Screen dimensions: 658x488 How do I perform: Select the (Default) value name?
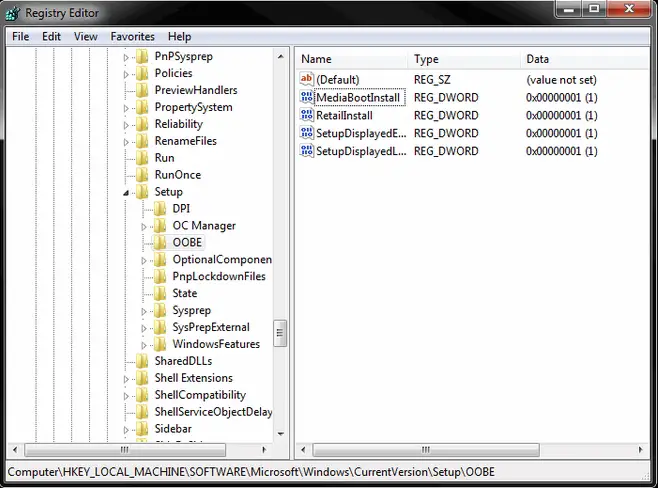[x=338, y=80]
